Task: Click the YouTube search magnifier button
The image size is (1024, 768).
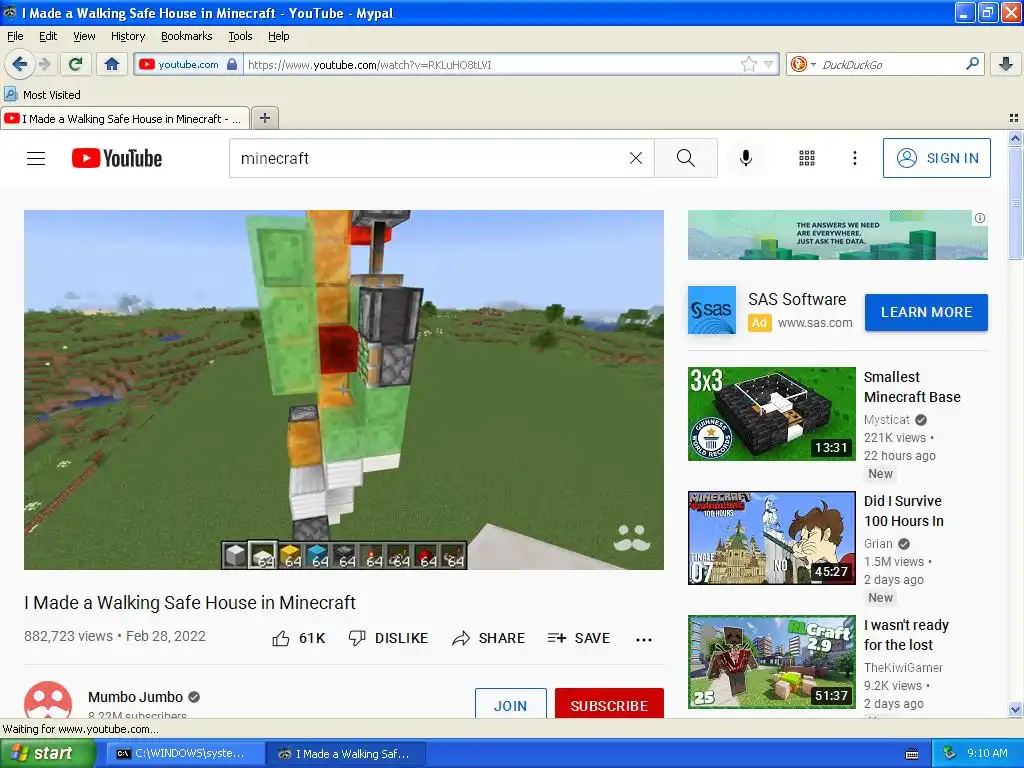Action: [686, 158]
